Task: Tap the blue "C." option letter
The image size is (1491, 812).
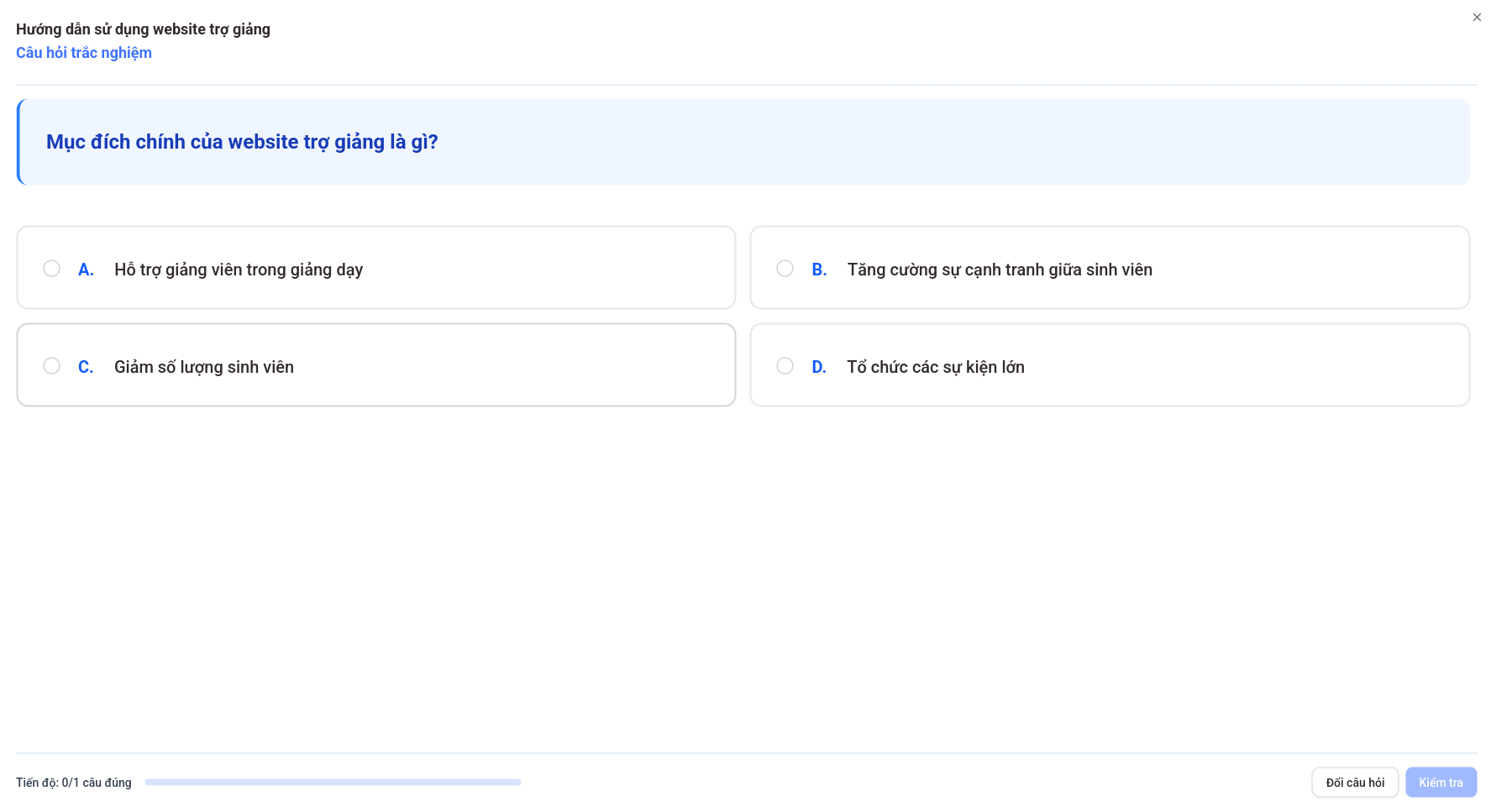Action: pyautogui.click(x=86, y=367)
